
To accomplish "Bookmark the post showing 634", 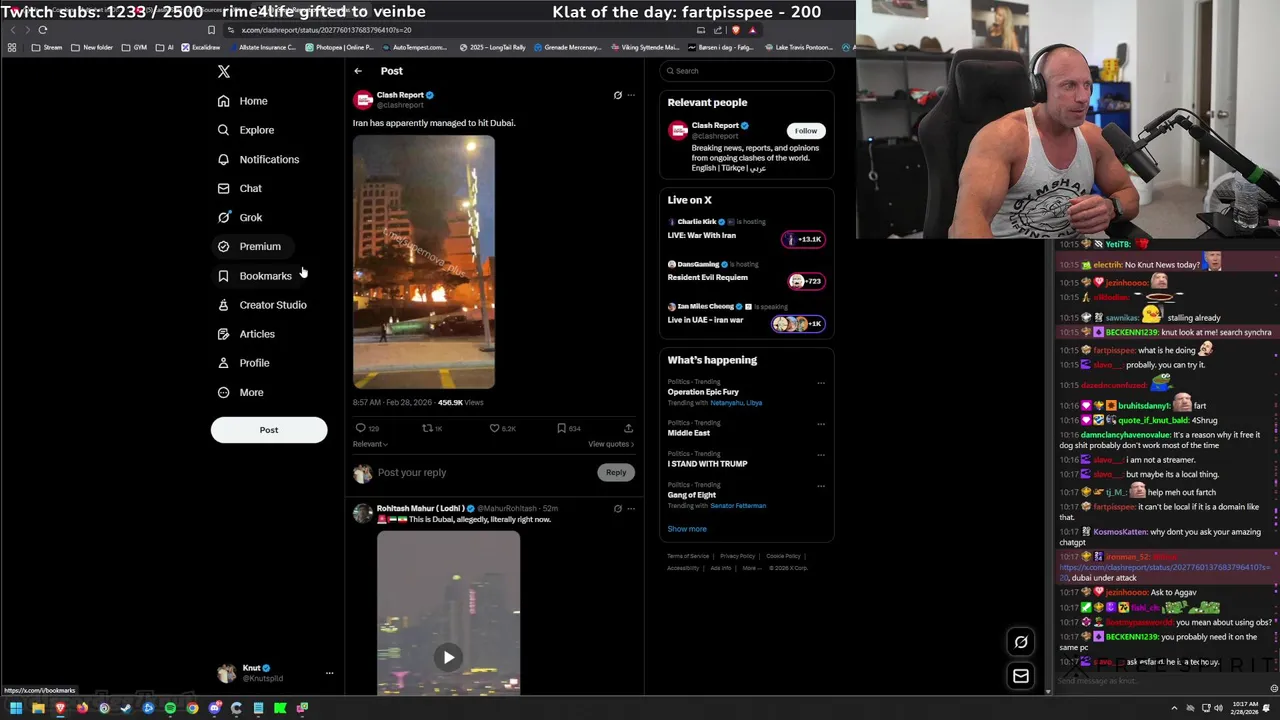I will (x=561, y=428).
